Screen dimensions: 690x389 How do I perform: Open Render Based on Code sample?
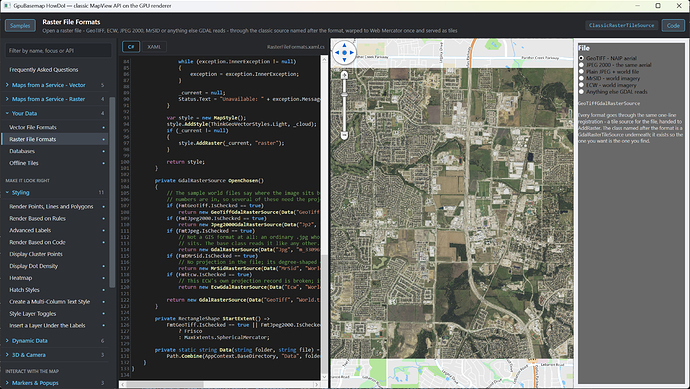55,242
